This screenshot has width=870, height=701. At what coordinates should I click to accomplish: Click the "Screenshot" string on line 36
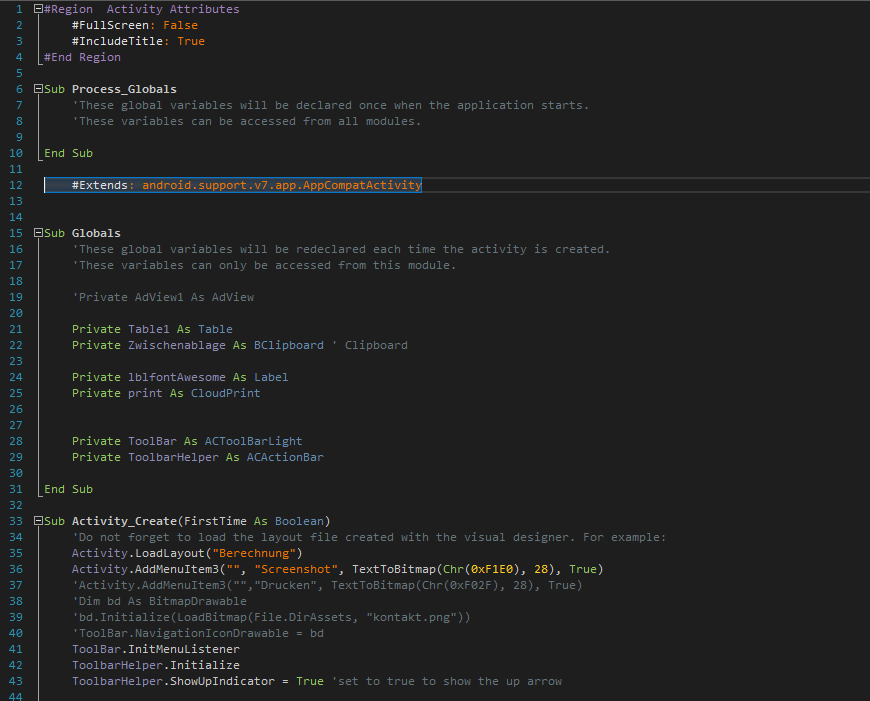(296, 569)
